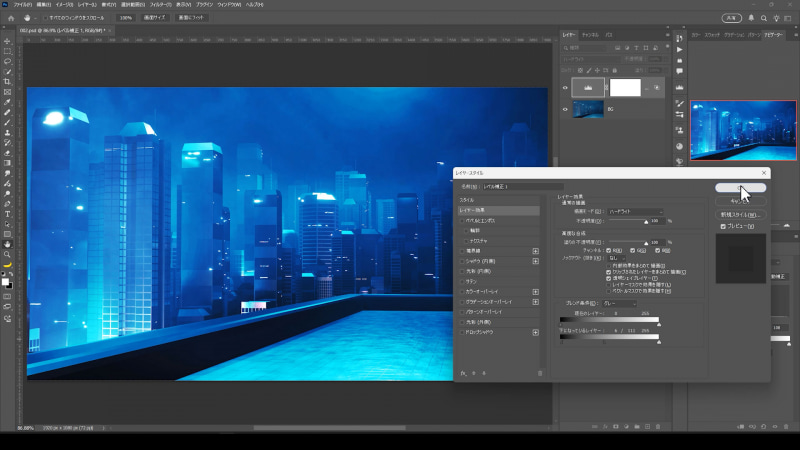Screen dimensions: 800x450
Task: Open the 描画モード dropdown showing ハードライト
Action: tap(634, 211)
